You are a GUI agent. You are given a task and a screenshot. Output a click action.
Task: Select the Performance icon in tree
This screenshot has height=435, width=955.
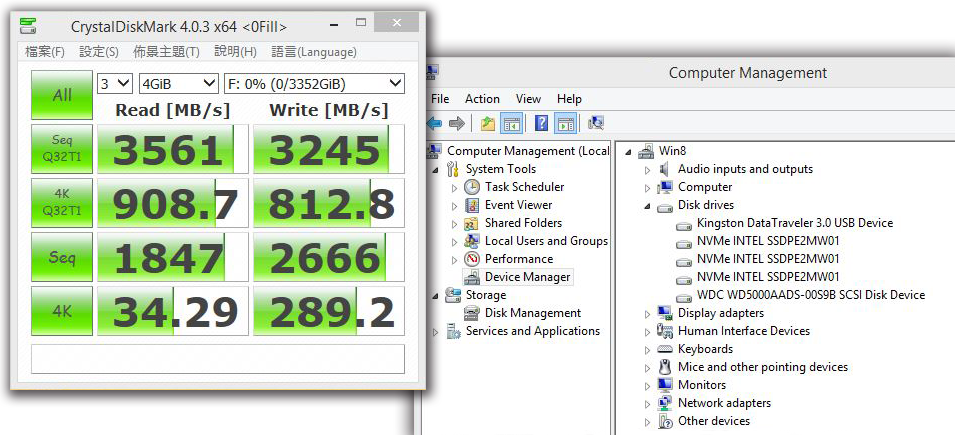click(x=472, y=259)
